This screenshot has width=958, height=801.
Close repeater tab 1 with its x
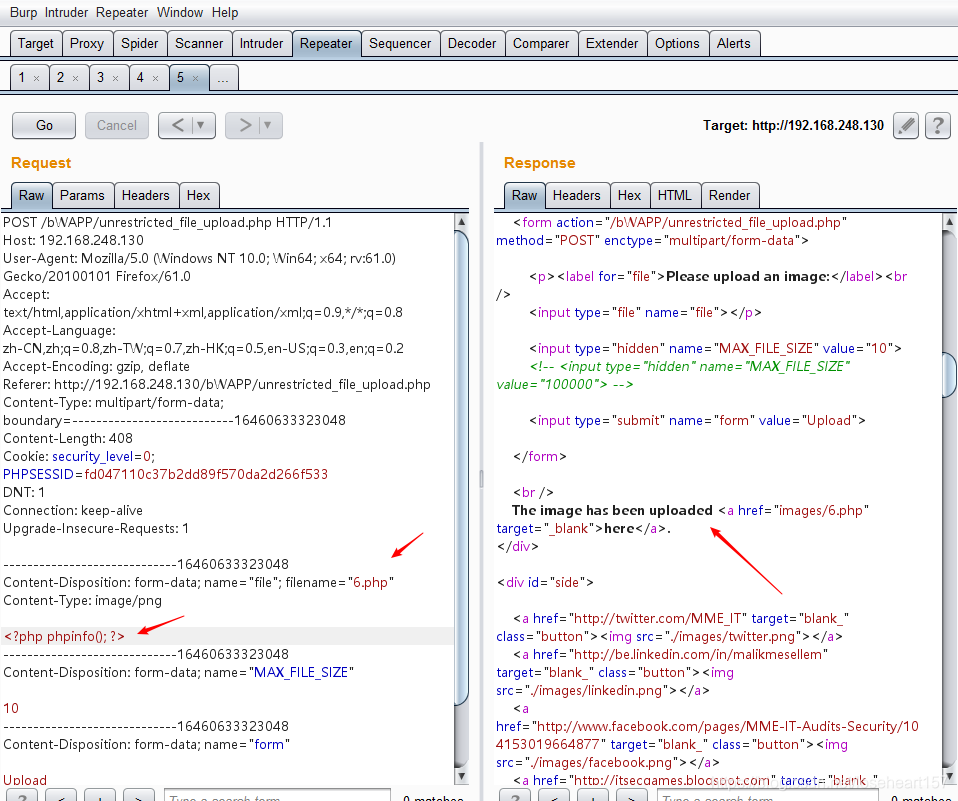(37, 78)
